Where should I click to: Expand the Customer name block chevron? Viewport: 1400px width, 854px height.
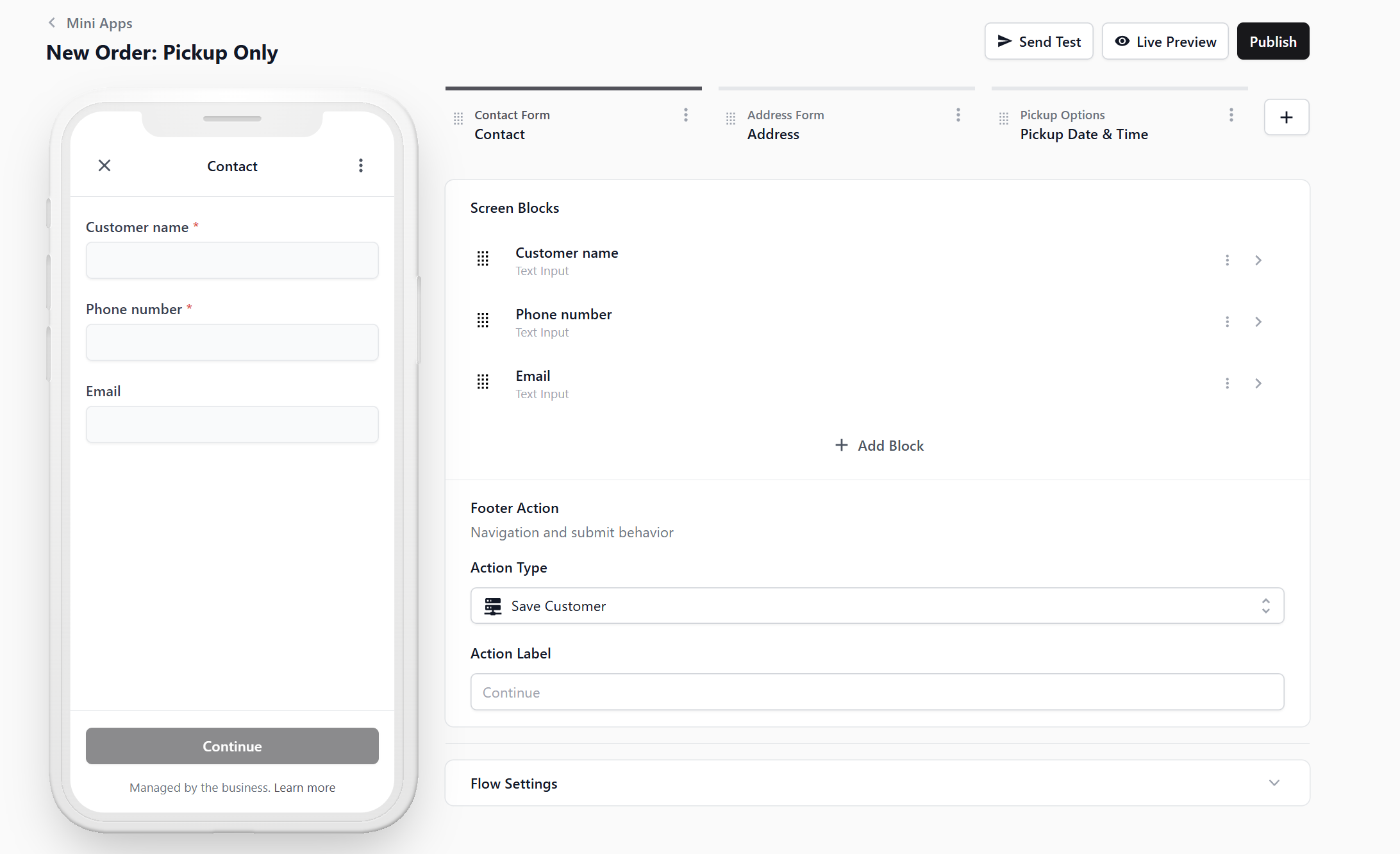coord(1258,260)
